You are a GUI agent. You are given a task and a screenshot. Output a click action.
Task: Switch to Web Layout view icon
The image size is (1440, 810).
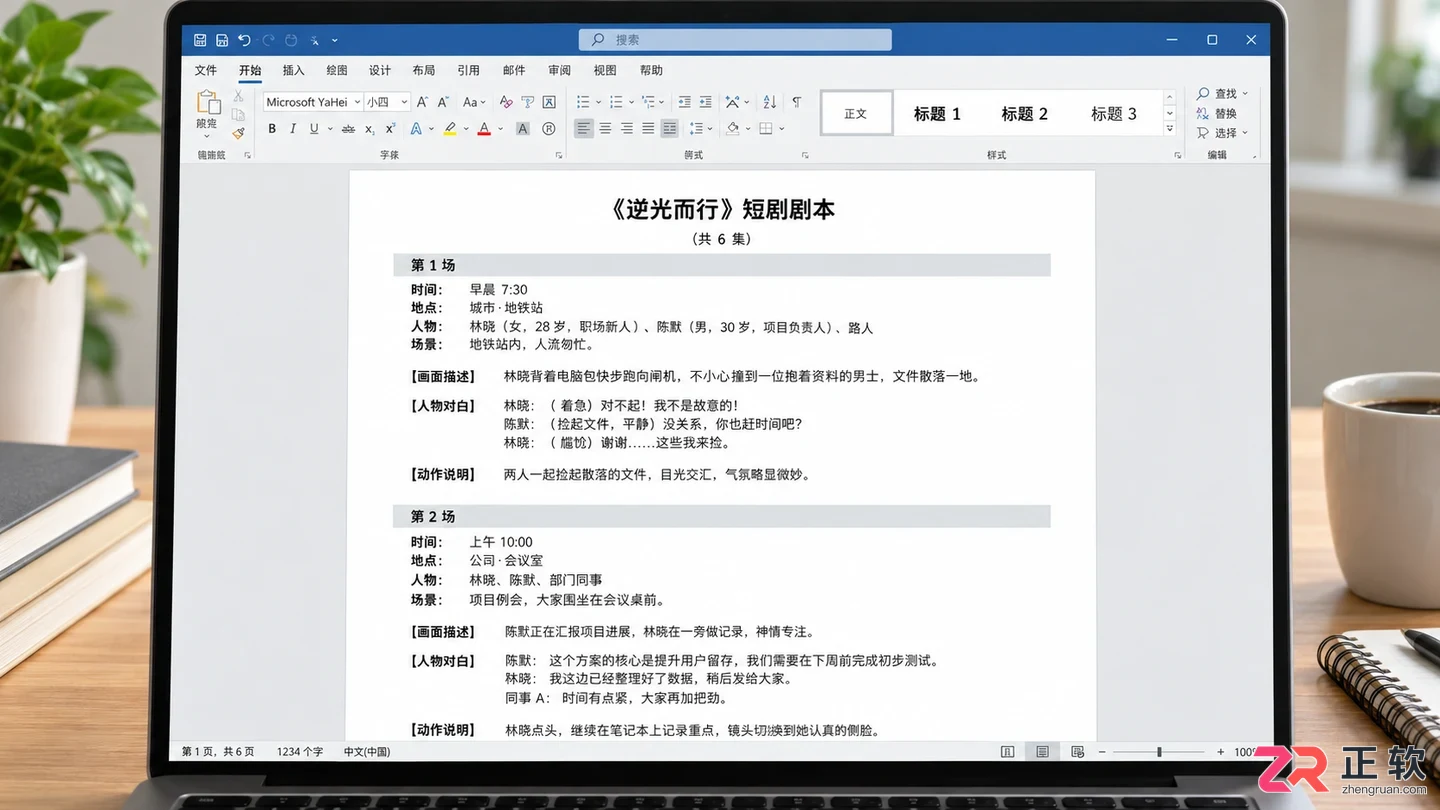point(1077,752)
